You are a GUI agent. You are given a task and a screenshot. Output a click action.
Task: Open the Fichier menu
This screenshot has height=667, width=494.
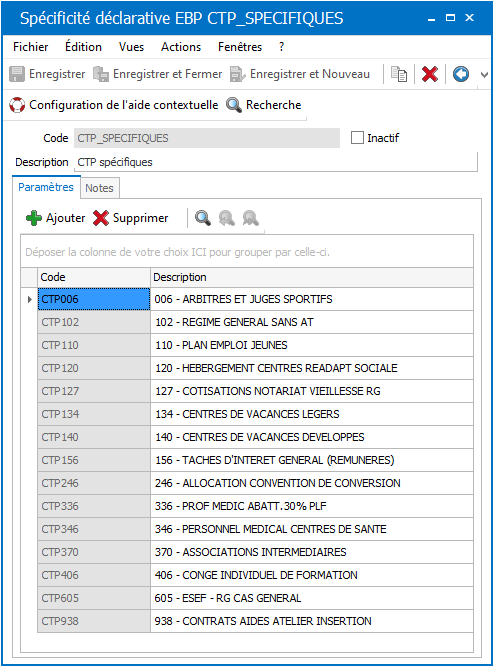coord(31,47)
